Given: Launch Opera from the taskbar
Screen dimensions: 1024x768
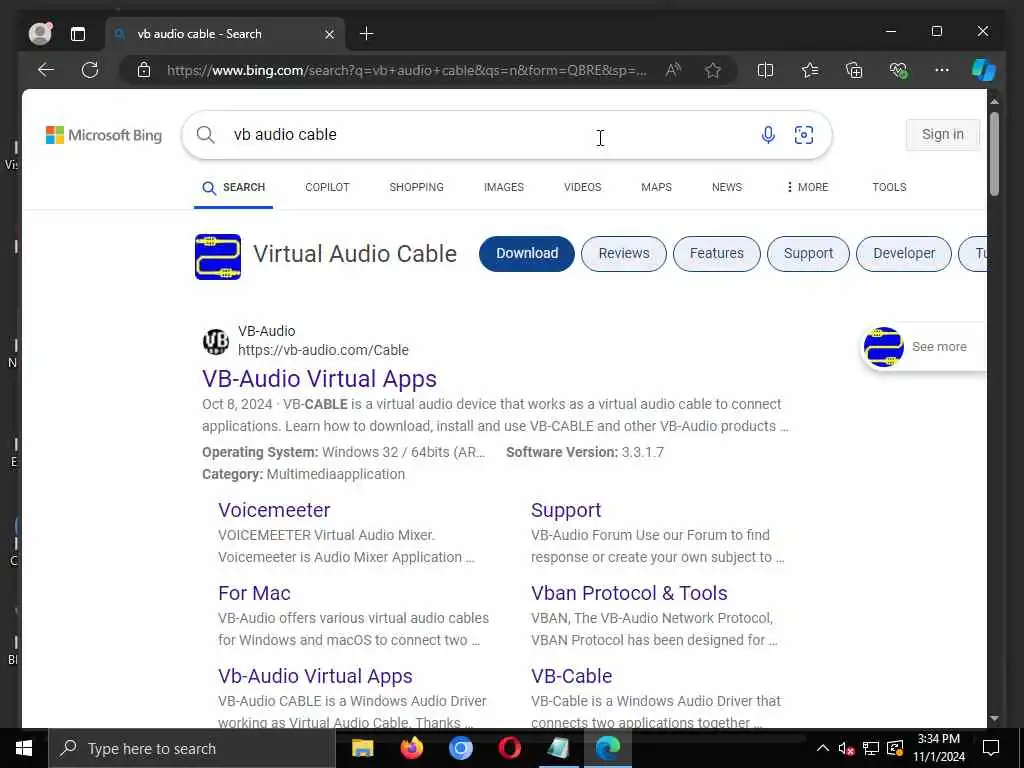Looking at the screenshot, I should tap(509, 748).
